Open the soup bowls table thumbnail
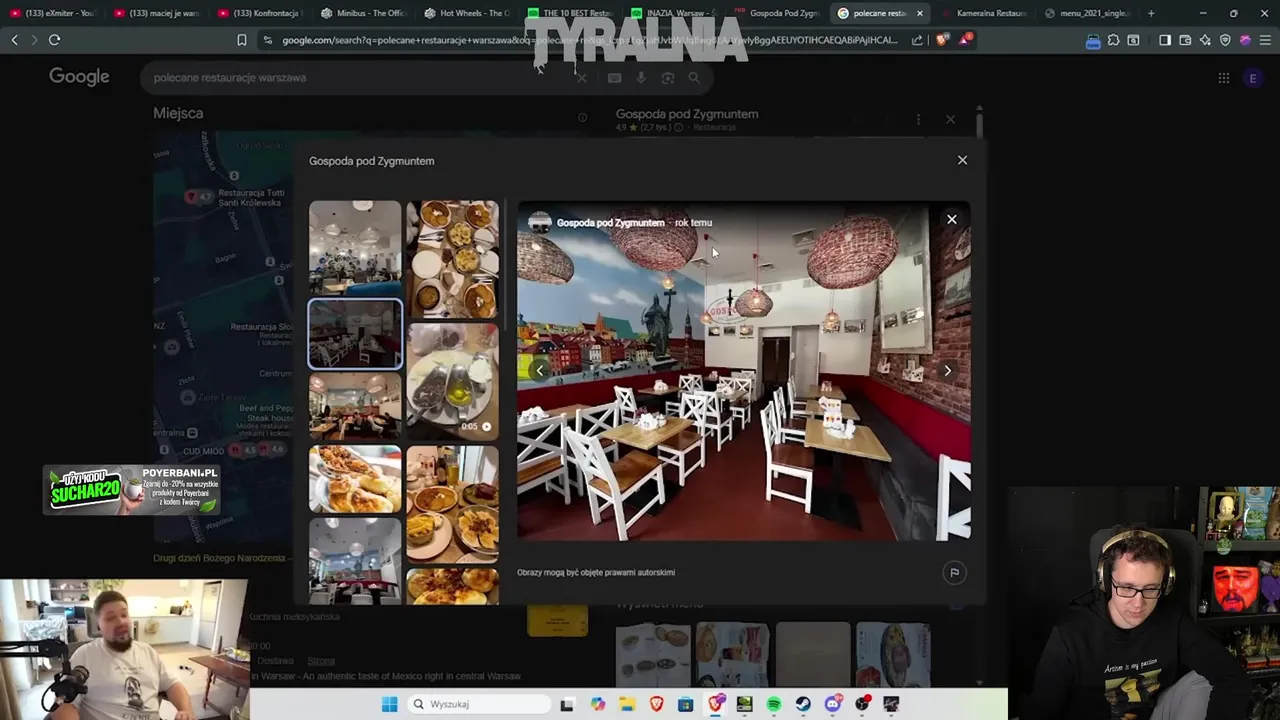Image resolution: width=1280 pixels, height=720 pixels. (452, 259)
